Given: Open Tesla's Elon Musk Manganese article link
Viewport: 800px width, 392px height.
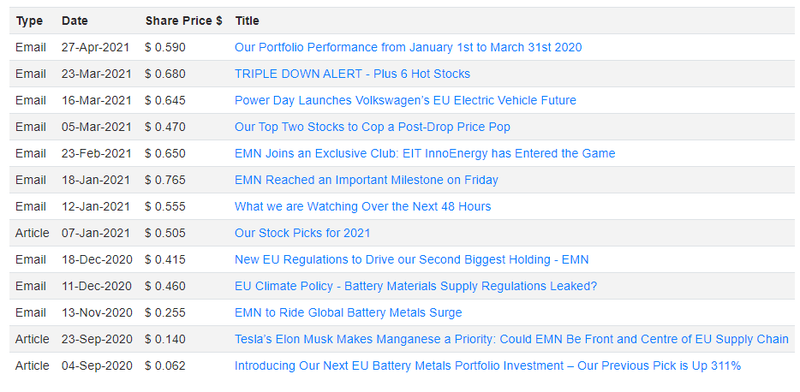Looking at the screenshot, I should pos(511,339).
